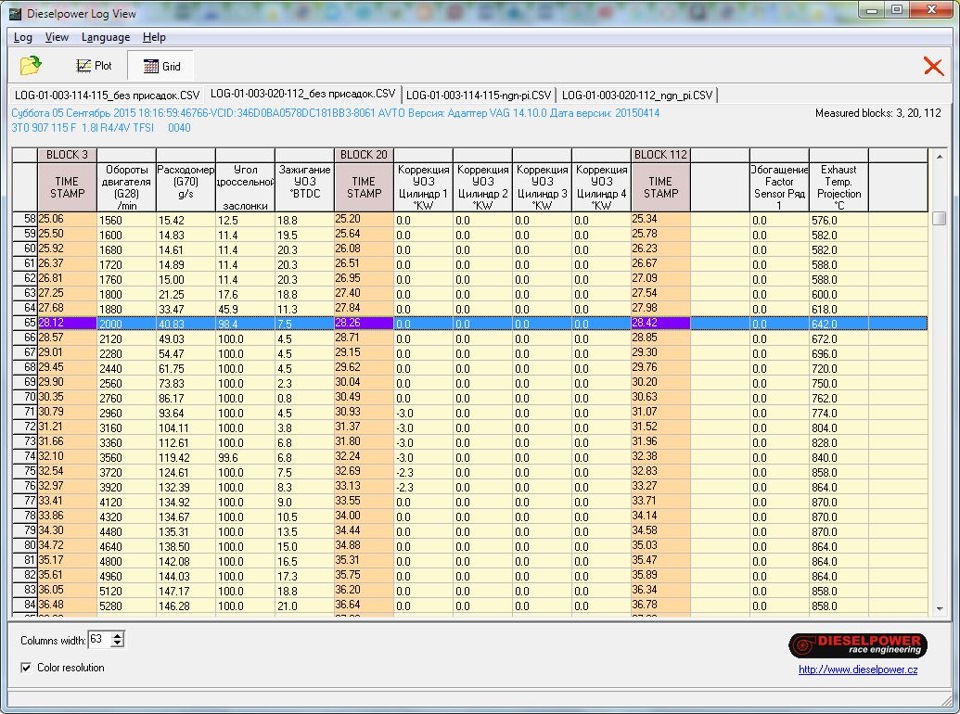Toggle the Color resolution checkbox

pyautogui.click(x=26, y=667)
